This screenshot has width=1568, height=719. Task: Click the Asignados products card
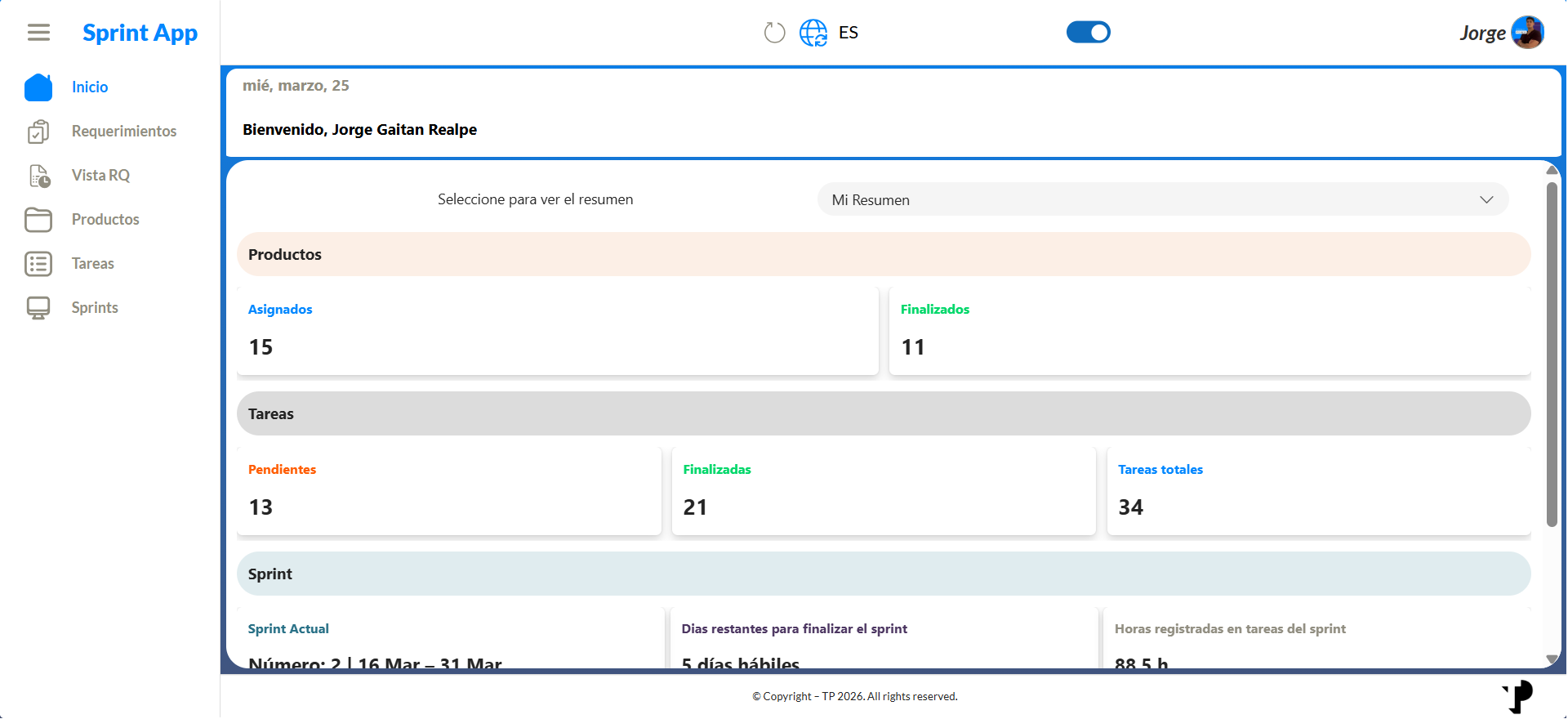coord(558,331)
